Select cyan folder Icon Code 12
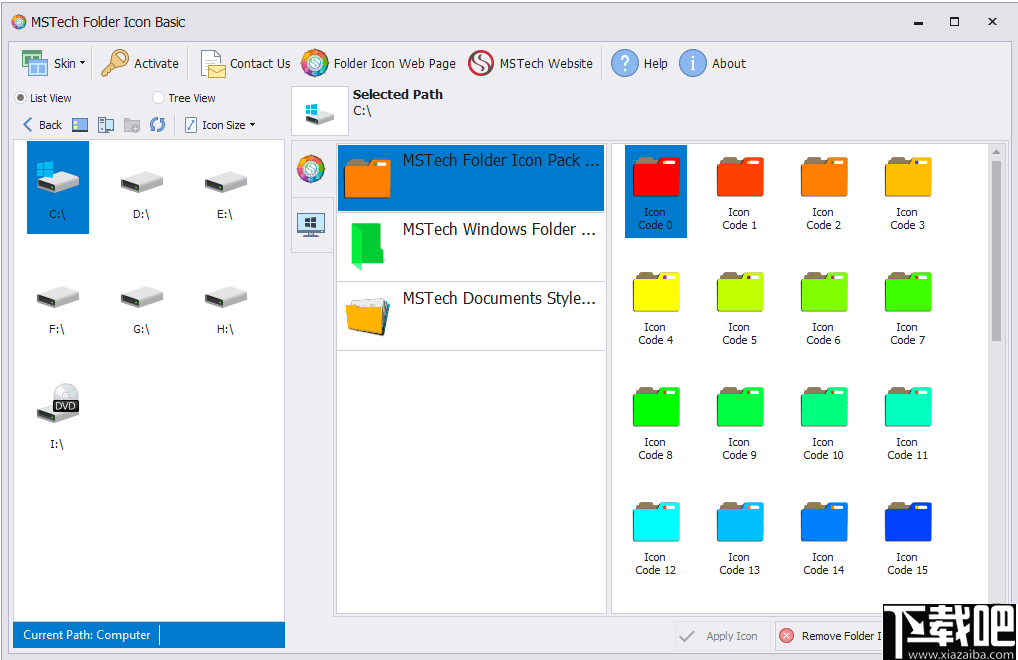This screenshot has height=660, width=1018. point(656,537)
